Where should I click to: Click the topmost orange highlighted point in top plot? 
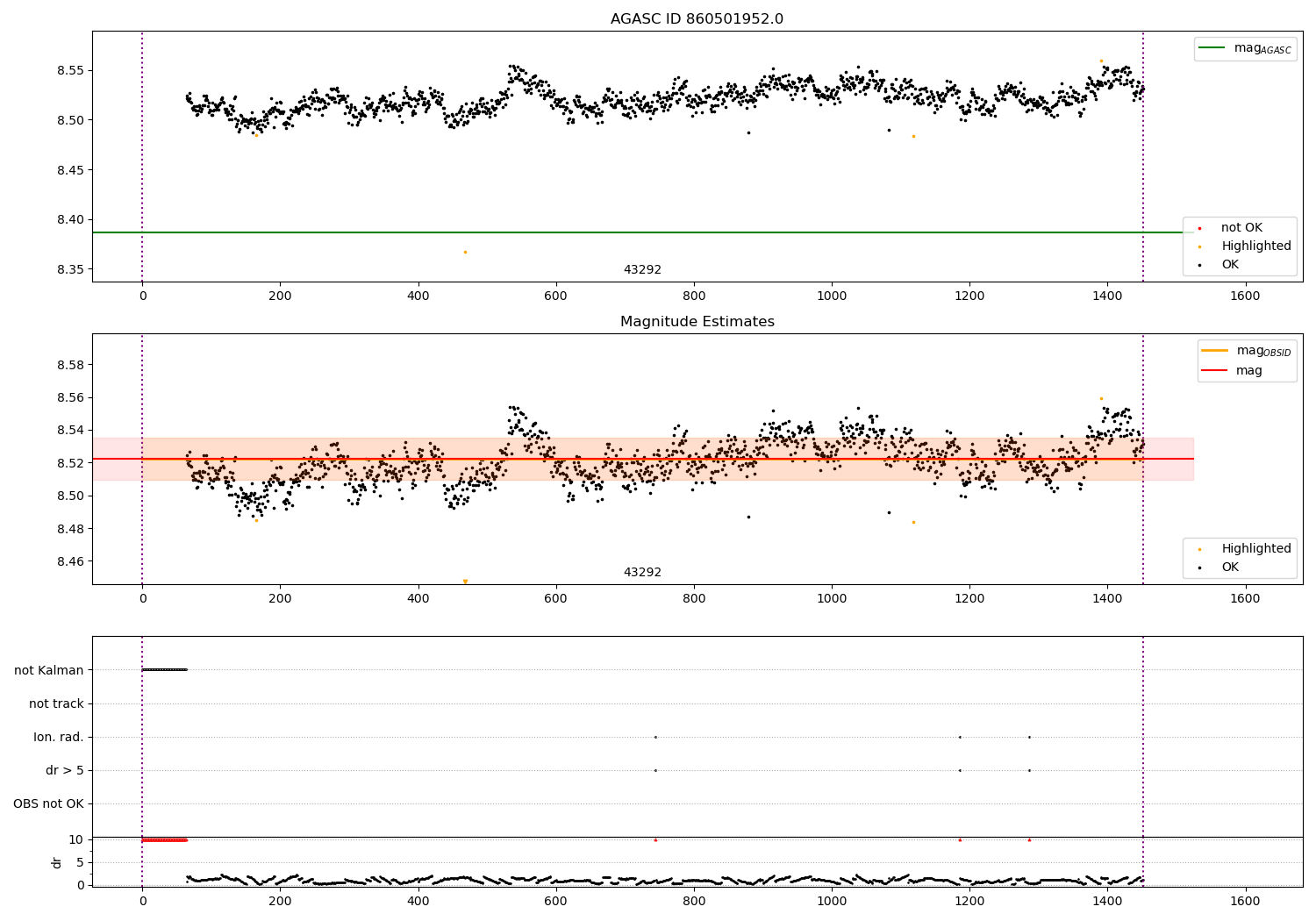click(x=1101, y=61)
